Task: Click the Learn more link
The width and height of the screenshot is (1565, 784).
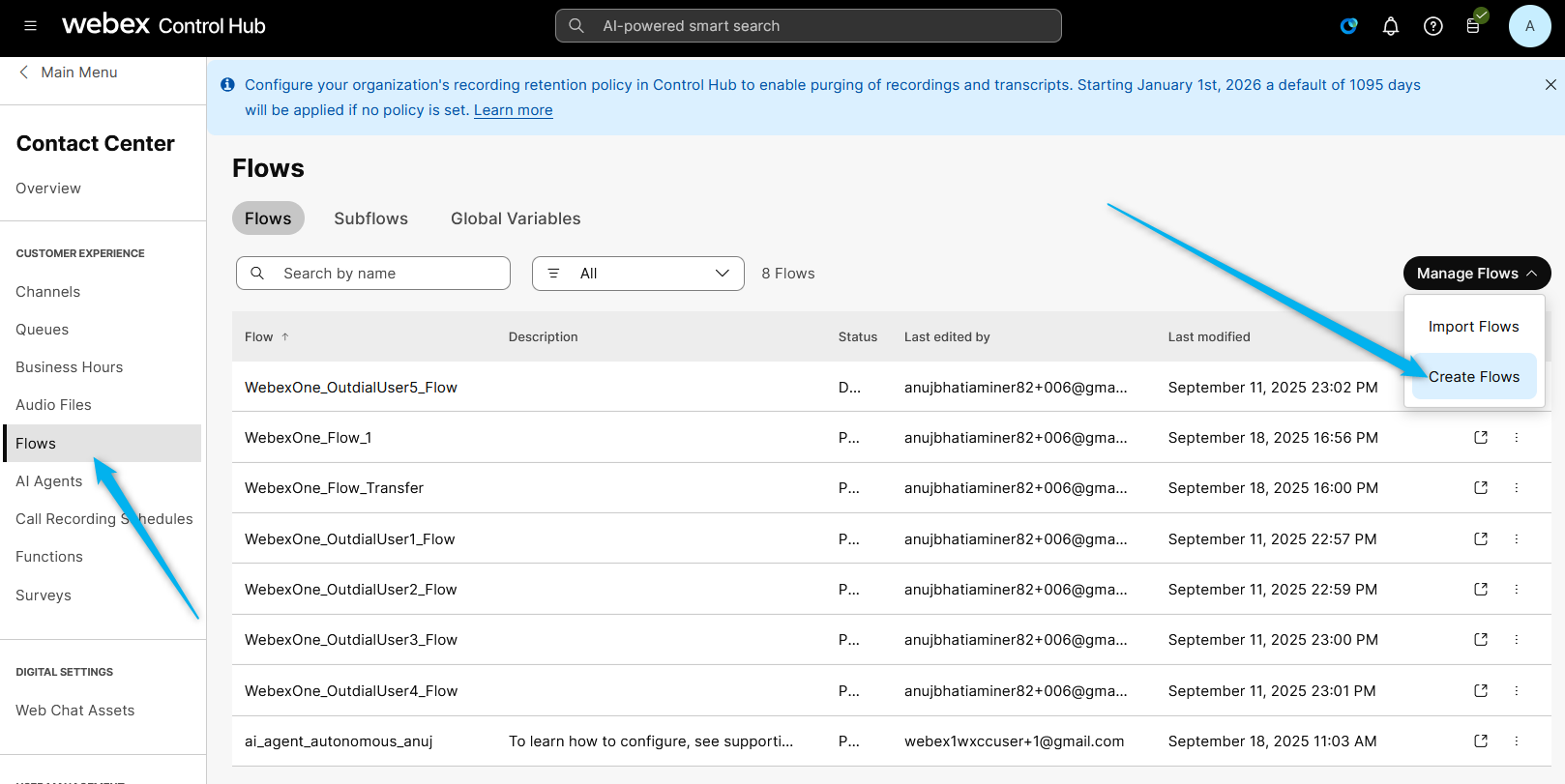Action: click(513, 110)
